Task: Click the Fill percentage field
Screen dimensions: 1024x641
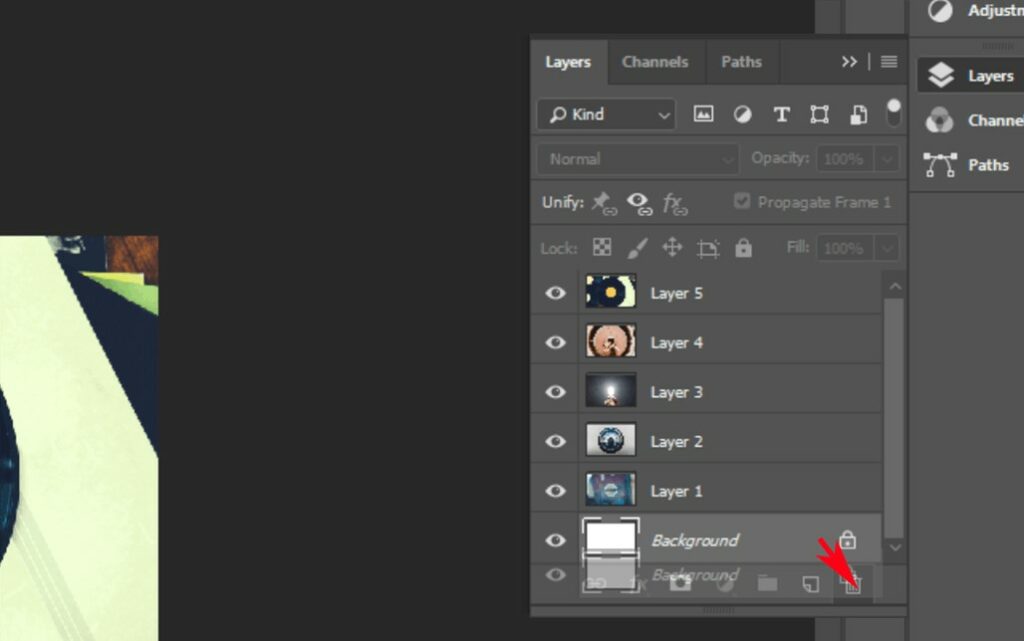Action: 844,248
